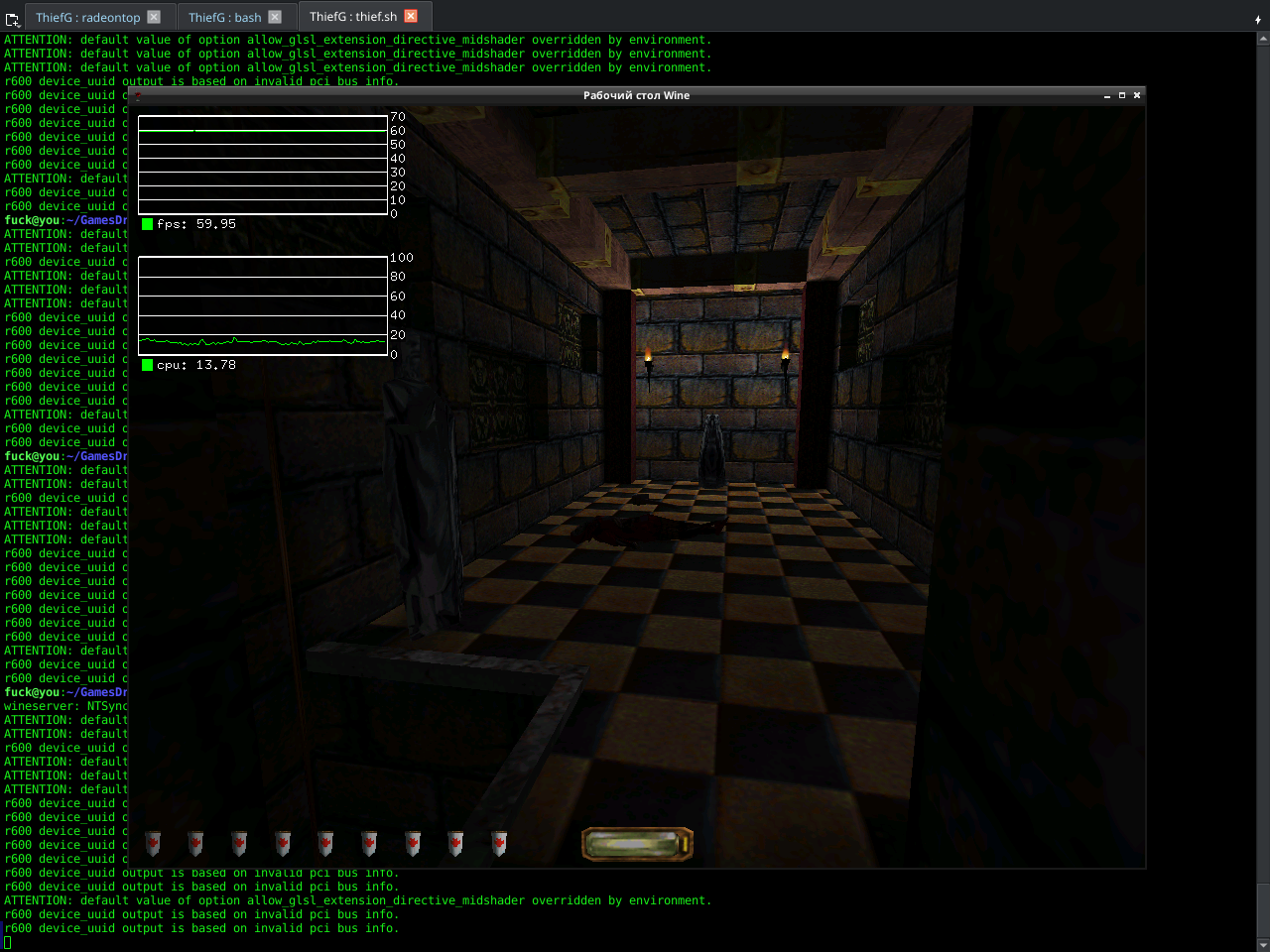
Task: Close the ThiefG : bash tab
Action: [x=275, y=17]
